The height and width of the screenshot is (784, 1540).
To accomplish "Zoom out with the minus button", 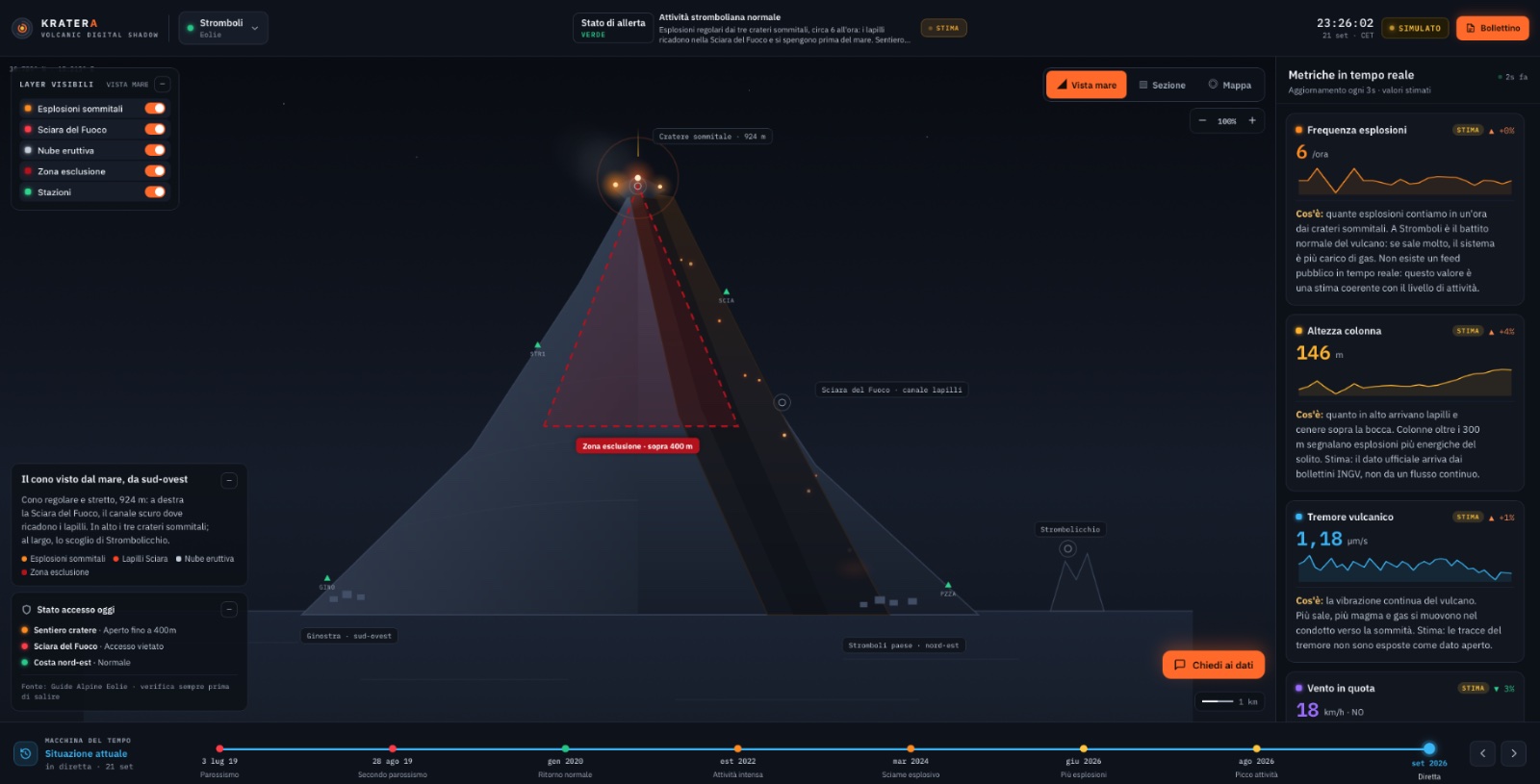I will pyautogui.click(x=1202, y=120).
